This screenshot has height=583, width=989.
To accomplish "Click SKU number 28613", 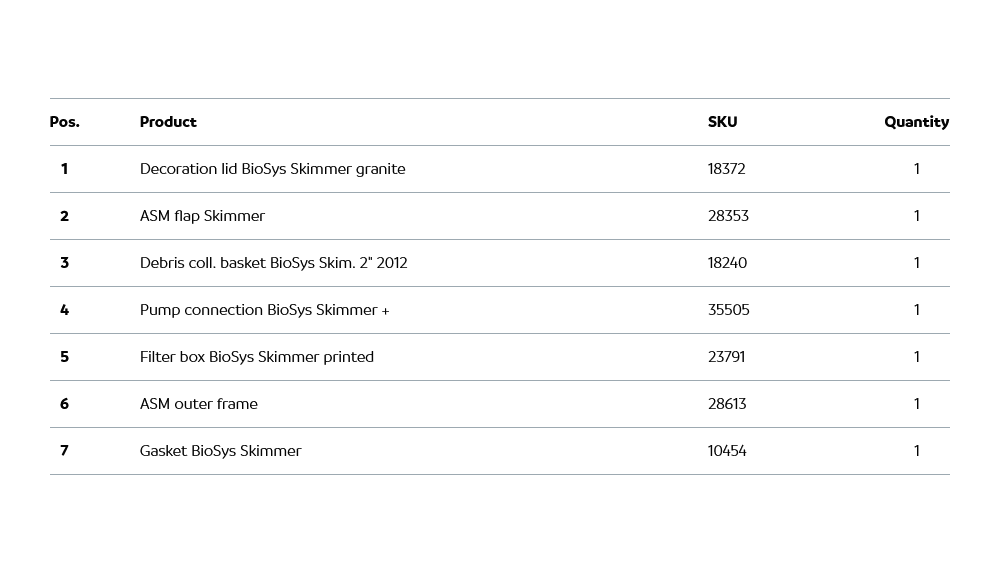I will coord(727,404).
